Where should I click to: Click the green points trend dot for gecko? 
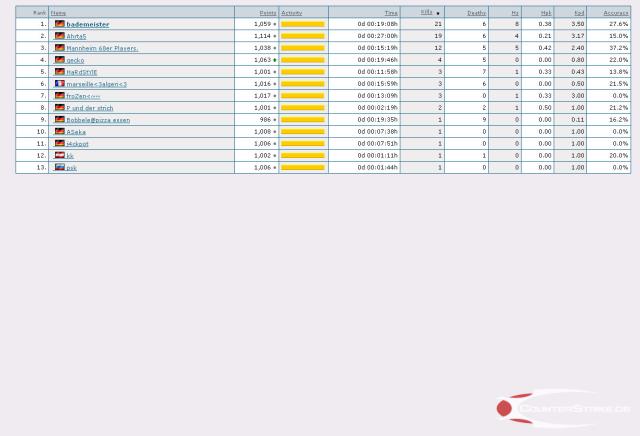coord(275,60)
